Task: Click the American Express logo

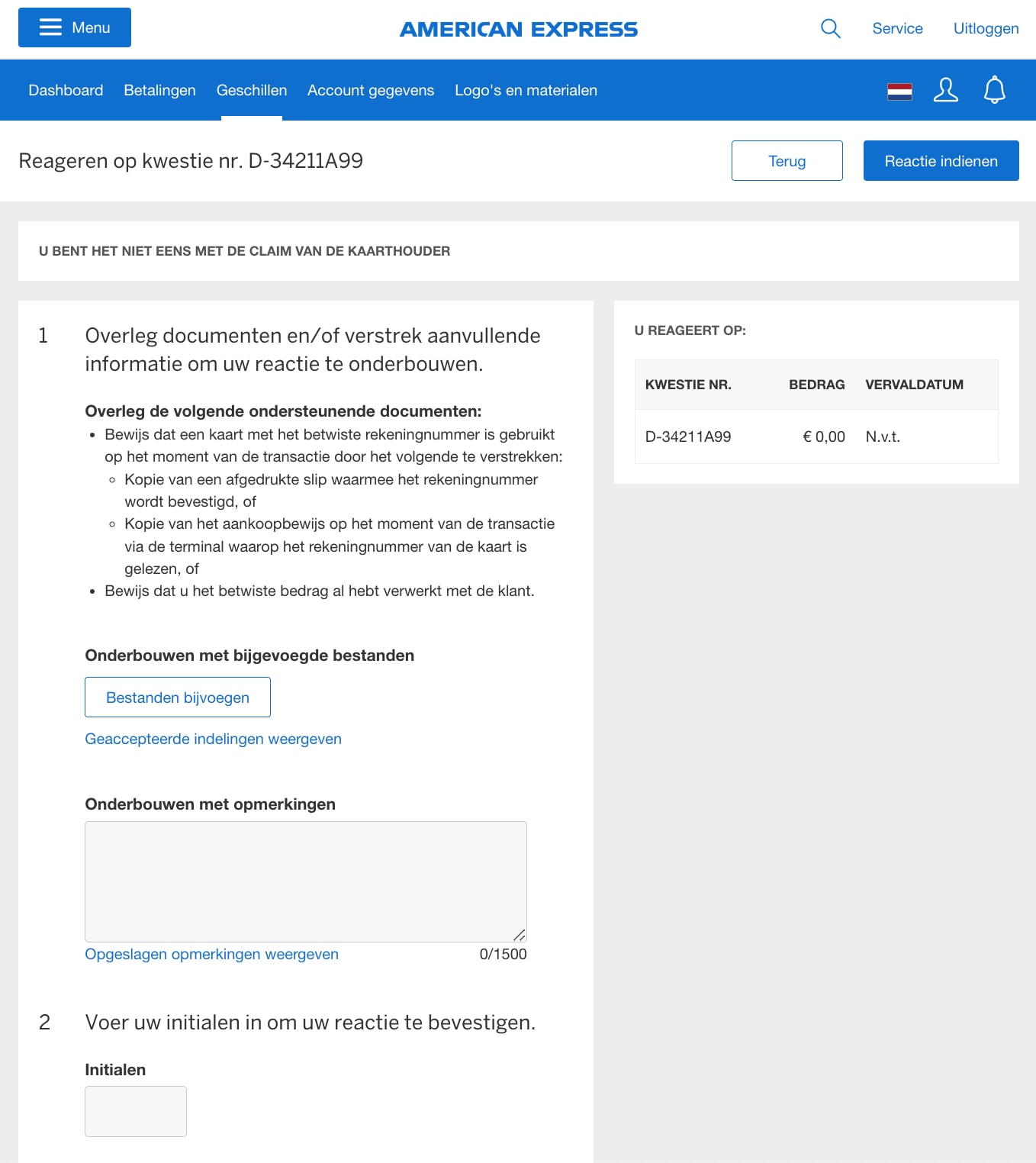Action: (x=518, y=30)
